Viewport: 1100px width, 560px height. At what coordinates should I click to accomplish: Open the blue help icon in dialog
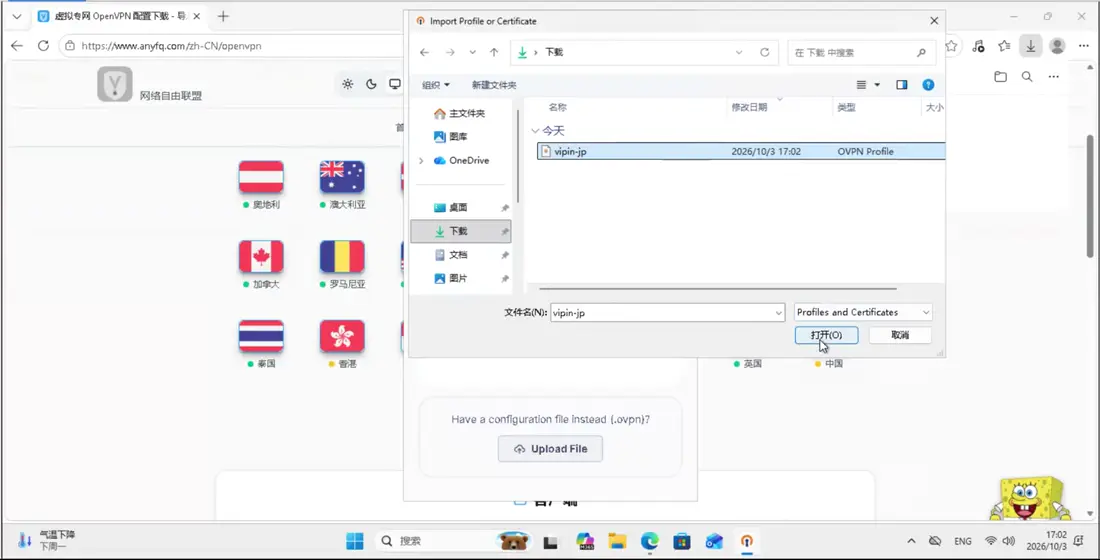click(928, 85)
